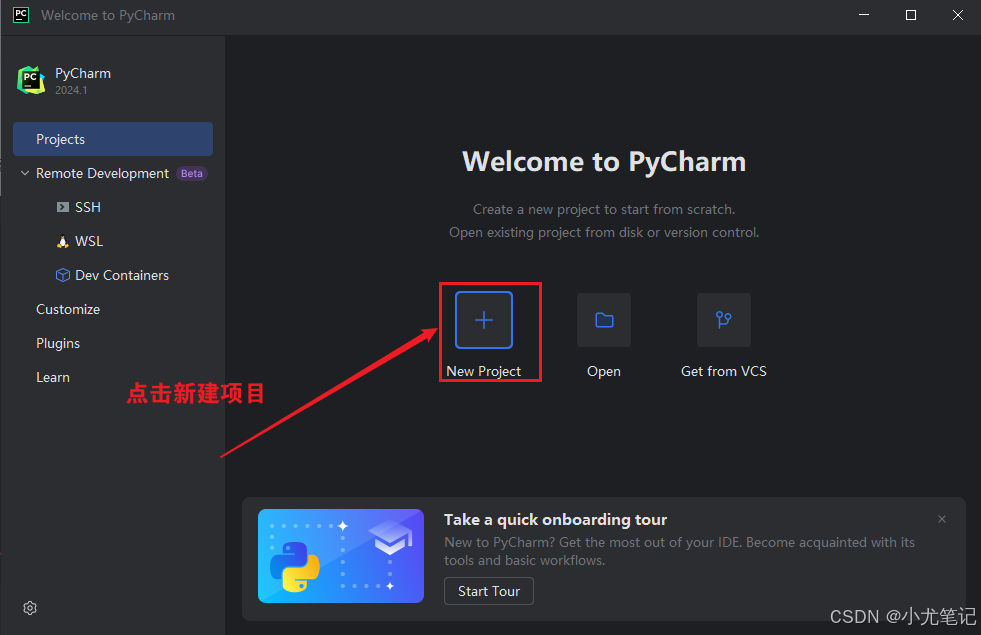Viewport: 981px width, 635px height.
Task: Open the settings gear at bottom left
Action: click(29, 608)
